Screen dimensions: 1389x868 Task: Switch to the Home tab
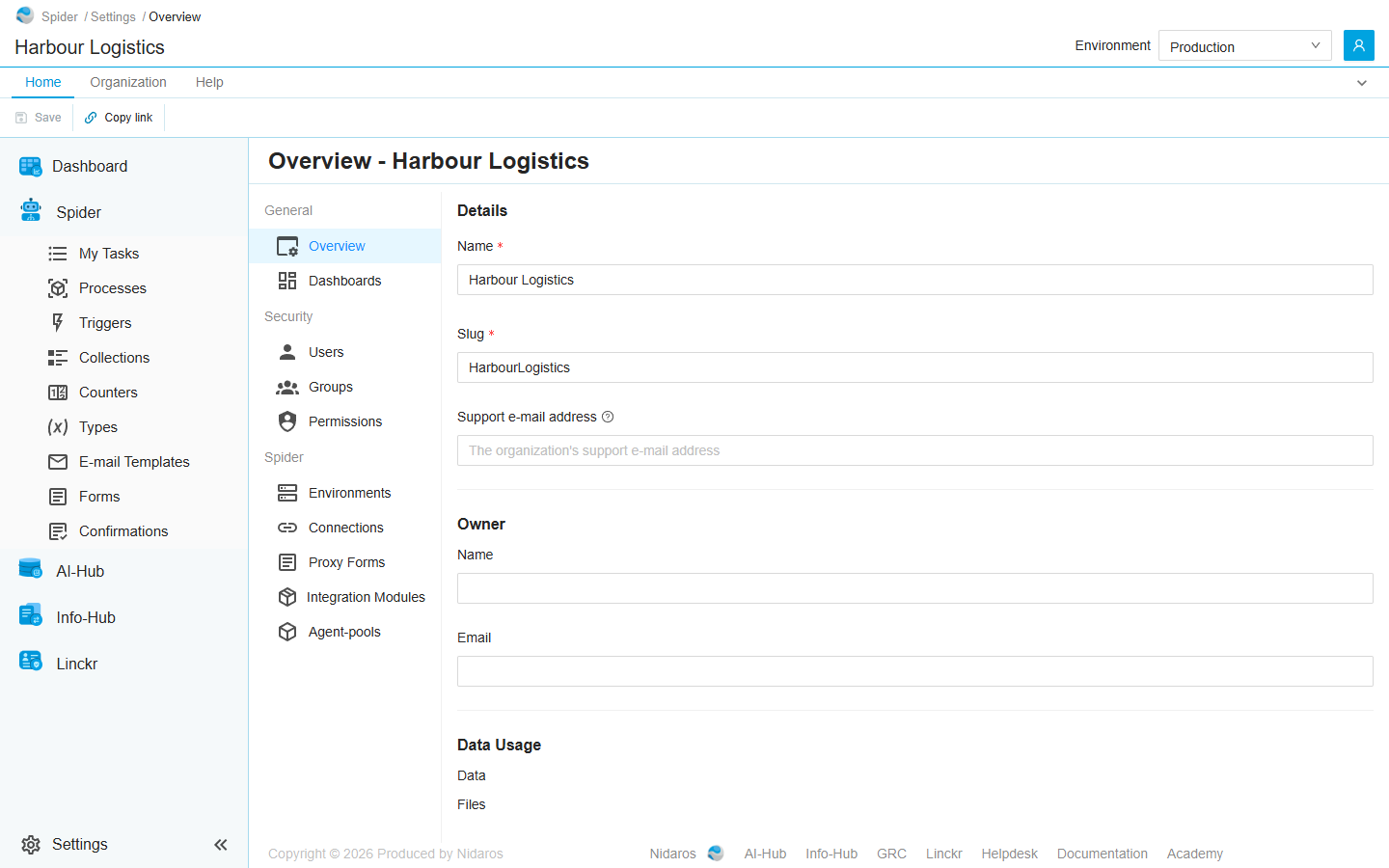43,83
